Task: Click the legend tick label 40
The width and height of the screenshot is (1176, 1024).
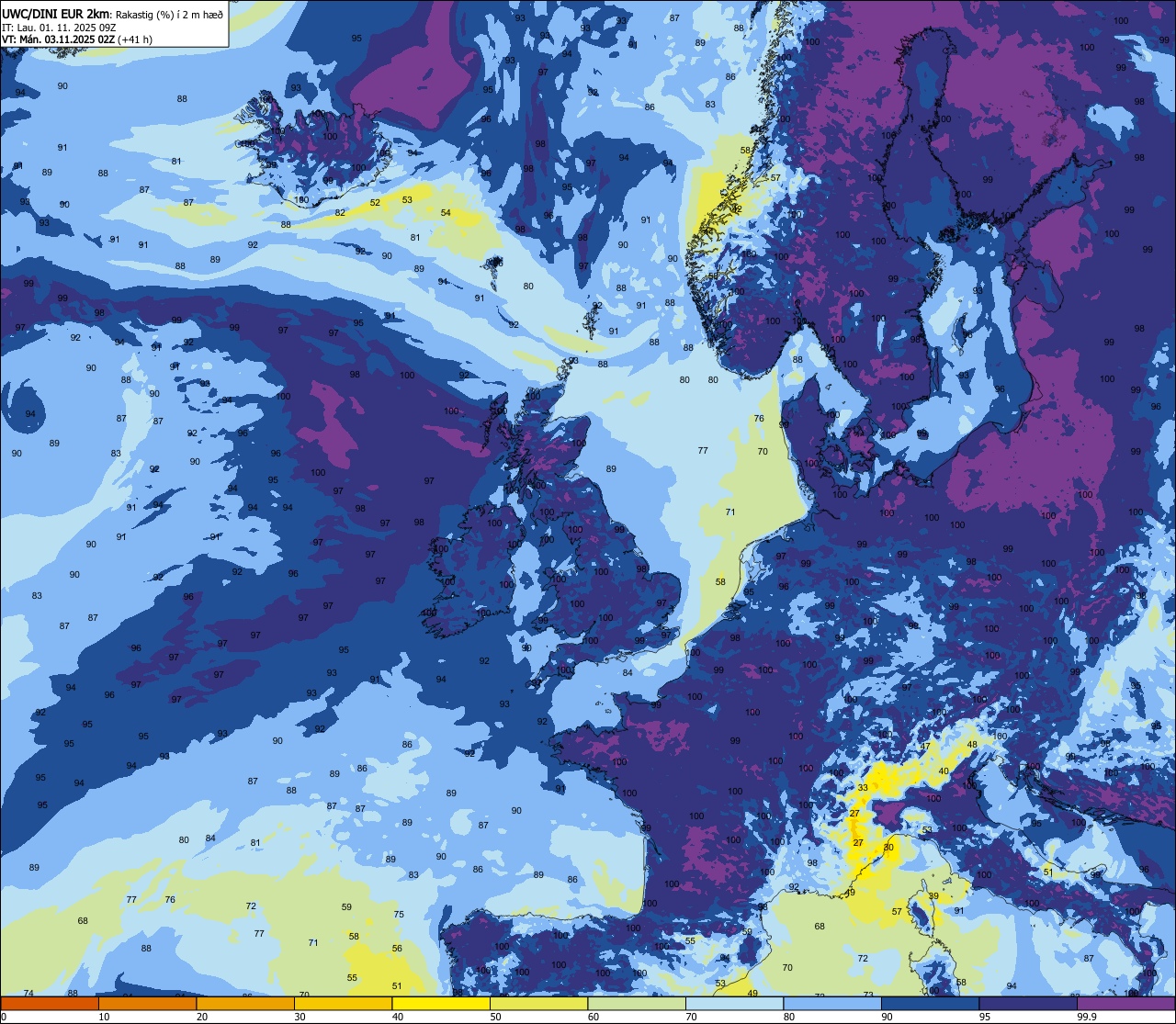Action: tap(397, 1017)
